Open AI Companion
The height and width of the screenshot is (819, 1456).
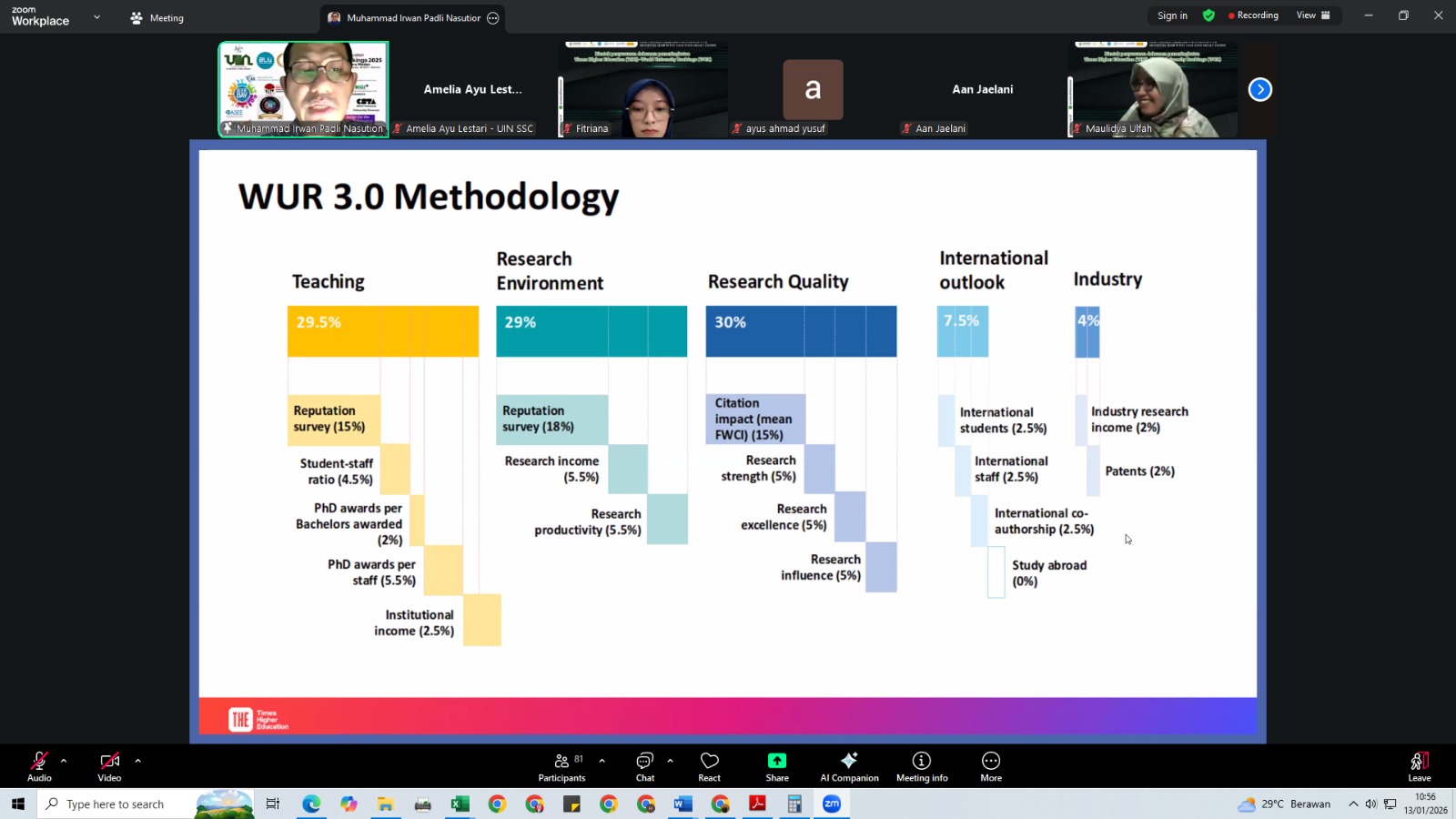pyautogui.click(x=849, y=765)
